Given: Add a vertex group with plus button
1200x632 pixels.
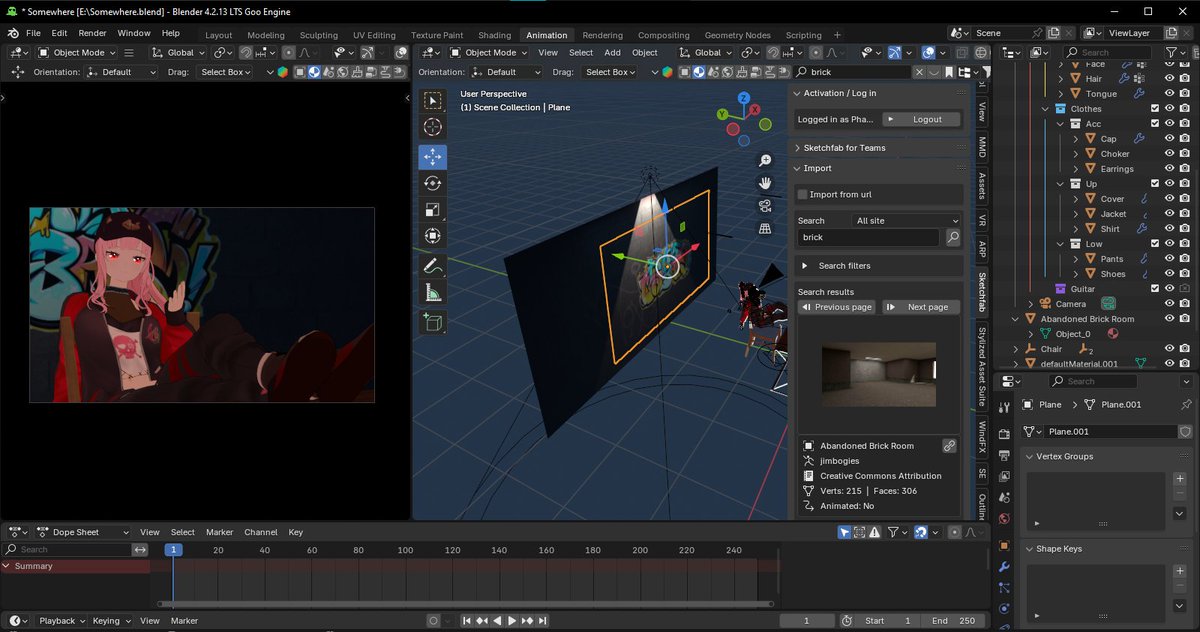Looking at the screenshot, I should click(1180, 479).
